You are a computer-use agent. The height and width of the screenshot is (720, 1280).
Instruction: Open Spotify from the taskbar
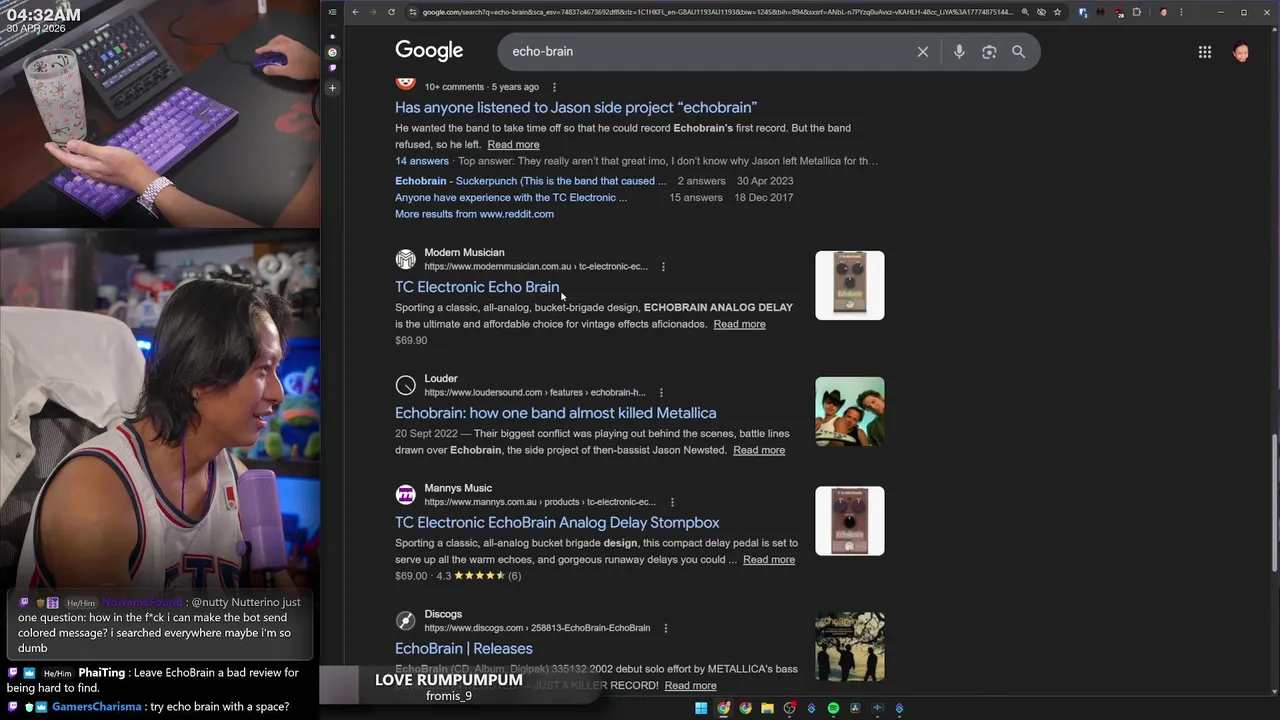coord(833,708)
